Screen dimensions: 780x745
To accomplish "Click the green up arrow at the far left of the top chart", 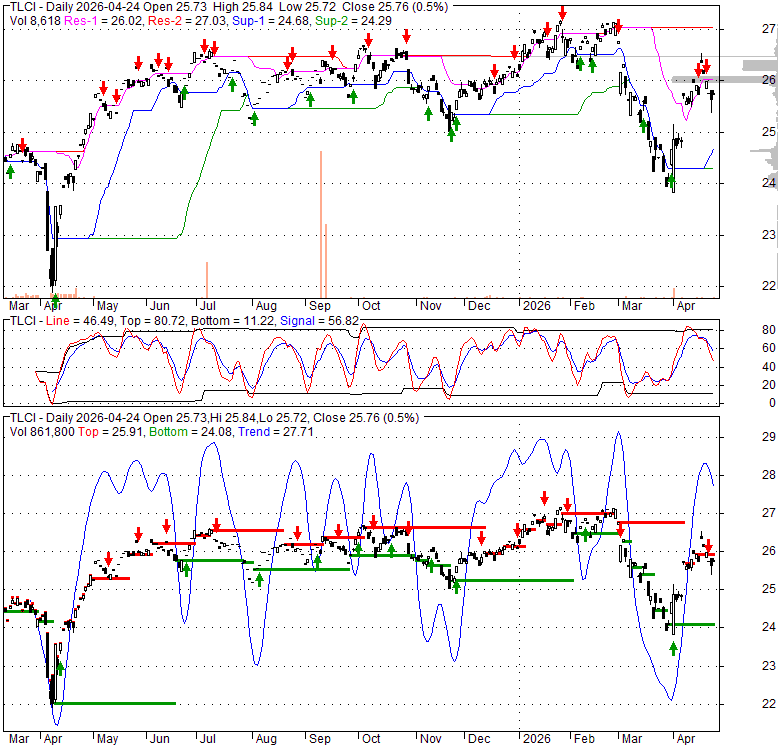I will [x=10, y=171].
